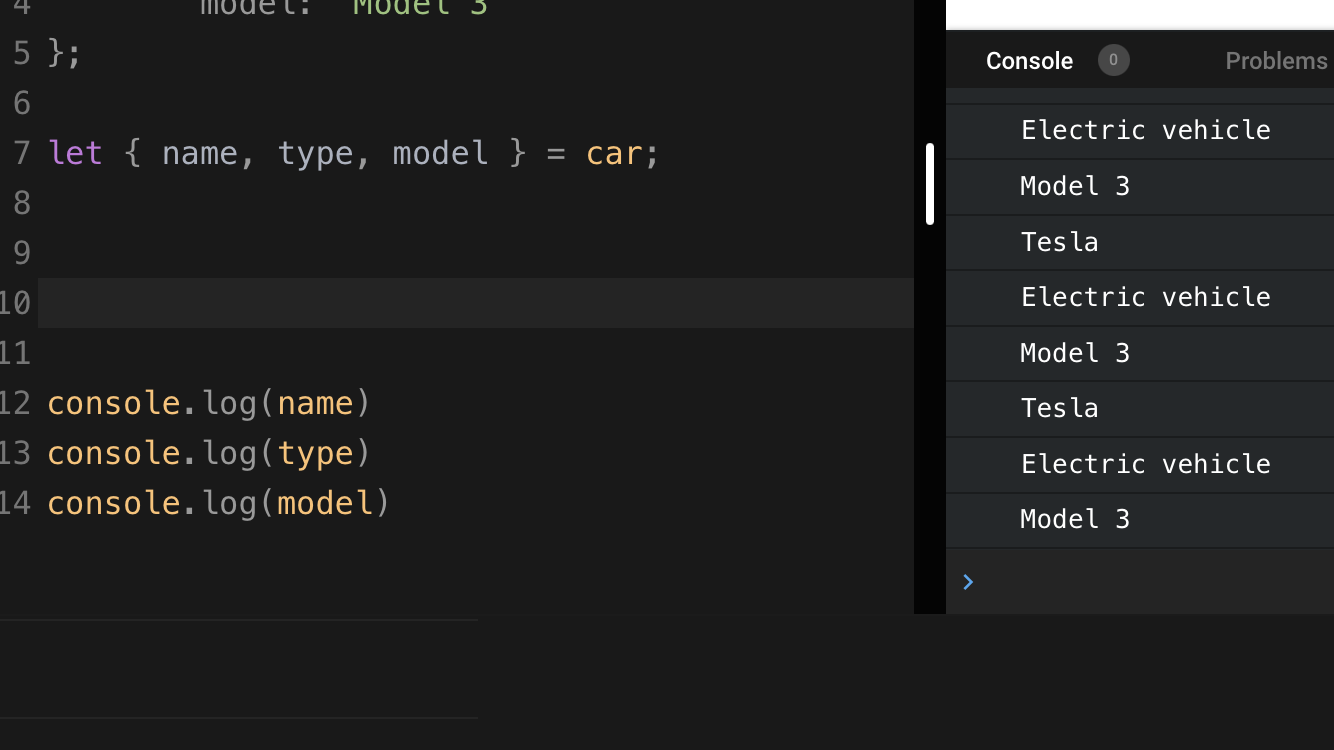This screenshot has width=1334, height=750.
Task: Click 'type' inside the destructuring braces
Action: (x=315, y=153)
